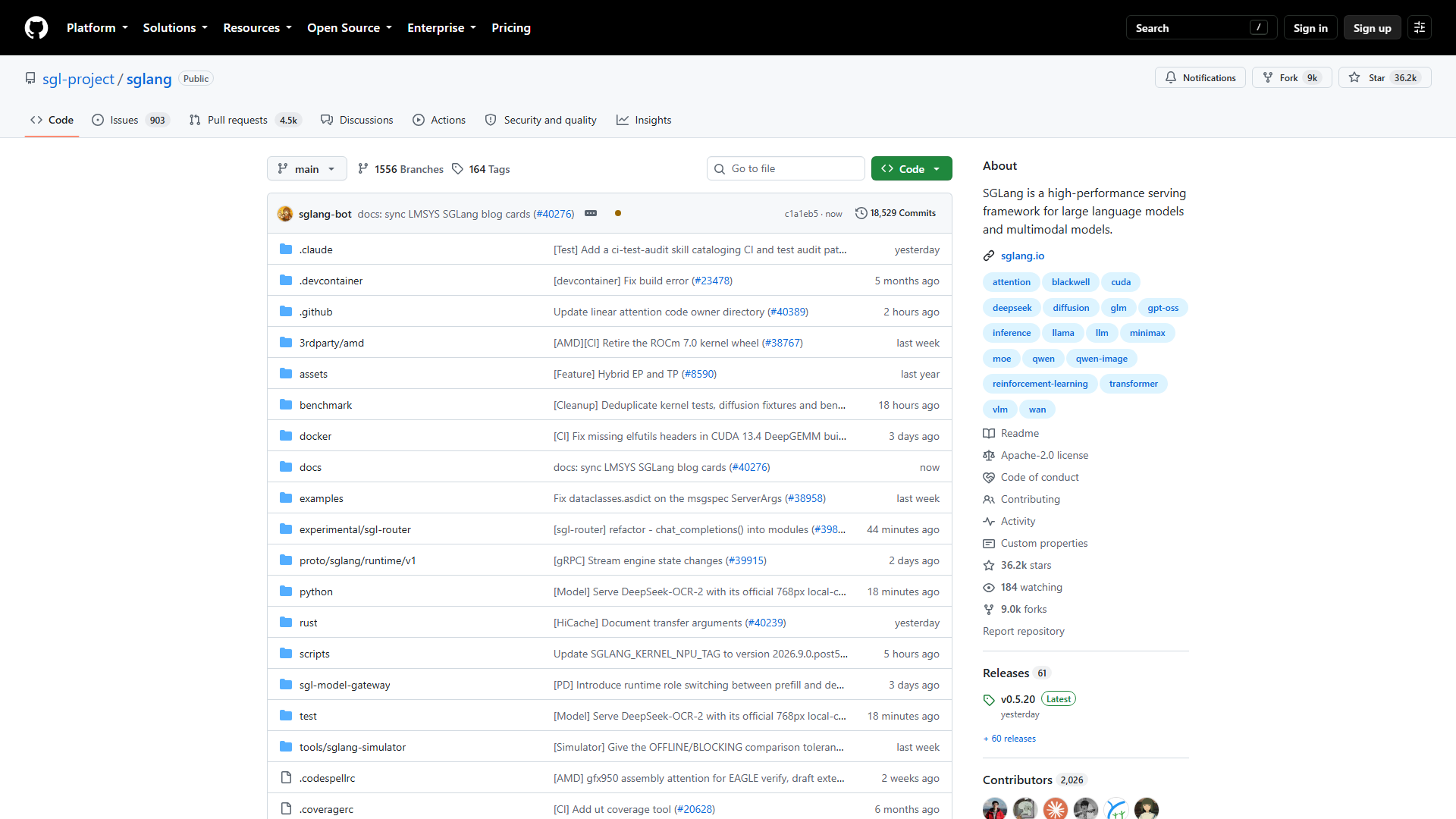Expand Enterprise menu in header
The height and width of the screenshot is (819, 1456).
pos(442,28)
